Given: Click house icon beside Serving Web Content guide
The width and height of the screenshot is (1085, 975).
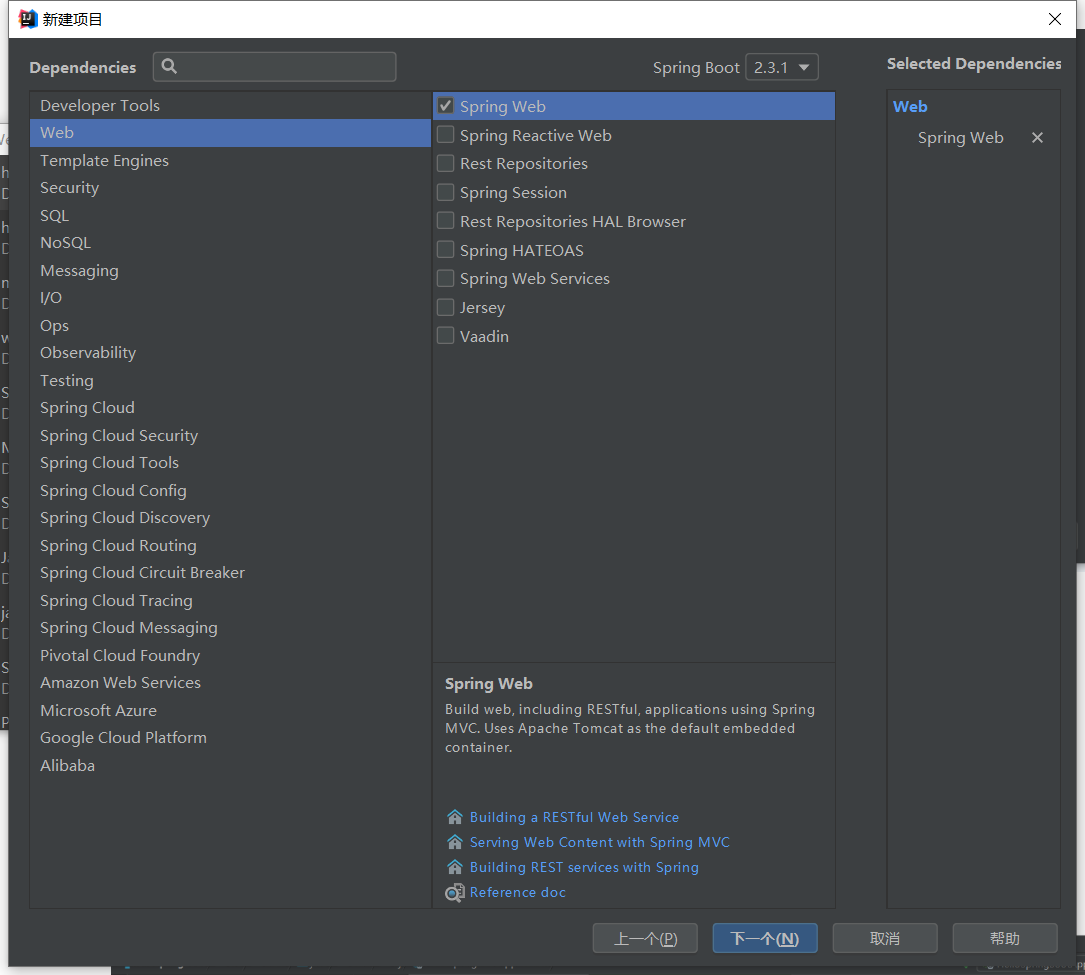Looking at the screenshot, I should 455,842.
